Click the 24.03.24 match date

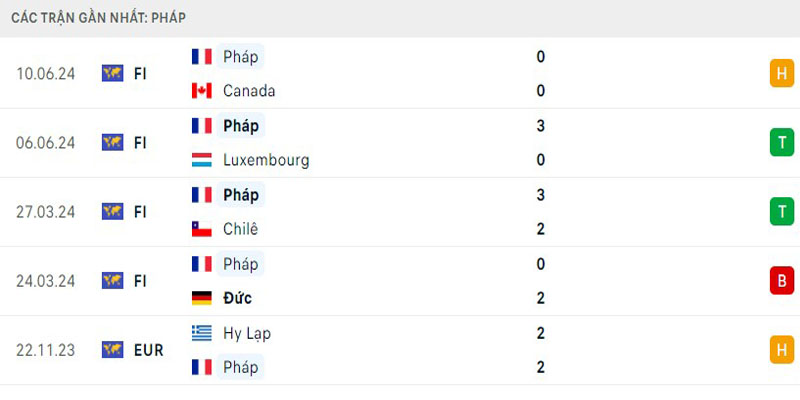(x=46, y=281)
